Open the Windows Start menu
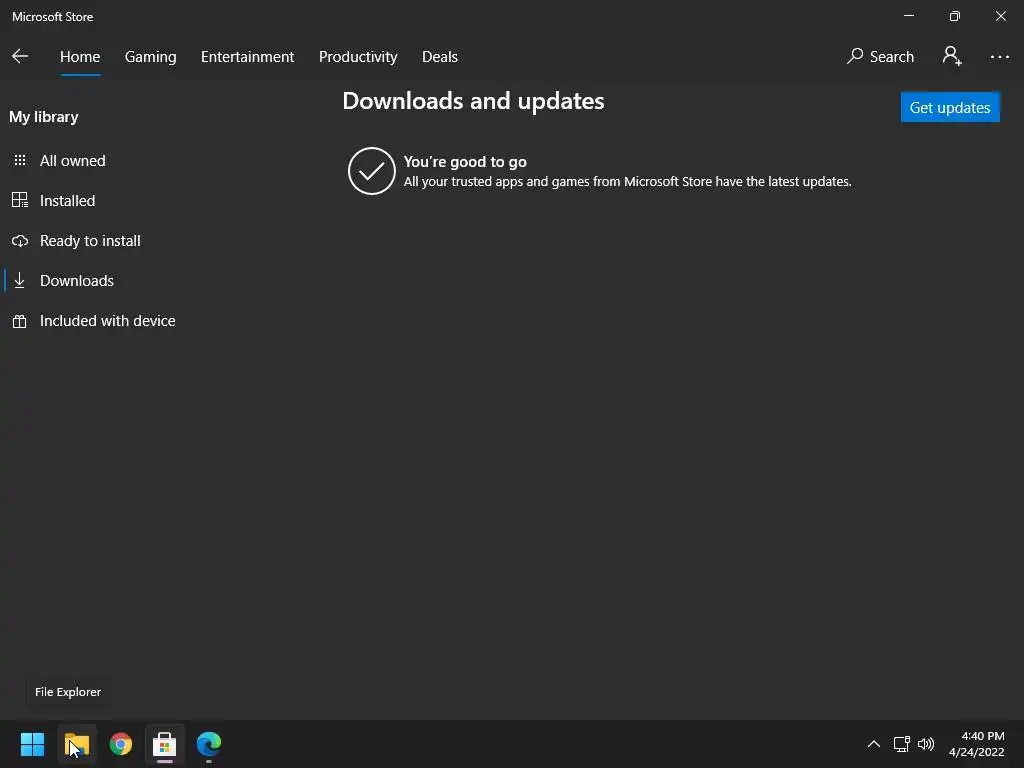The image size is (1024, 768). [x=32, y=744]
